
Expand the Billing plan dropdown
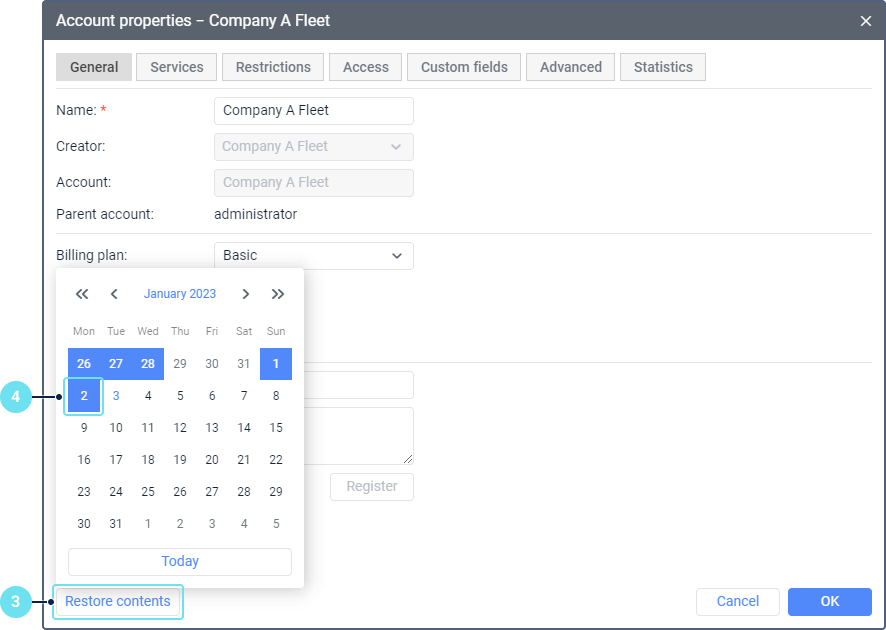pyautogui.click(x=313, y=256)
